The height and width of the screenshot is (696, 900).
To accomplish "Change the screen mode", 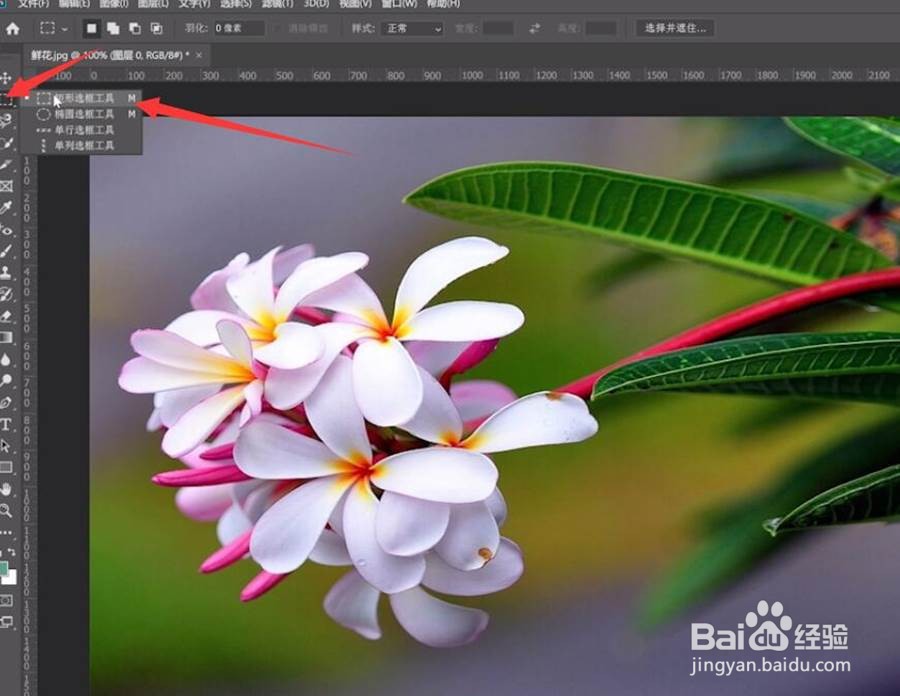I will coord(6,621).
